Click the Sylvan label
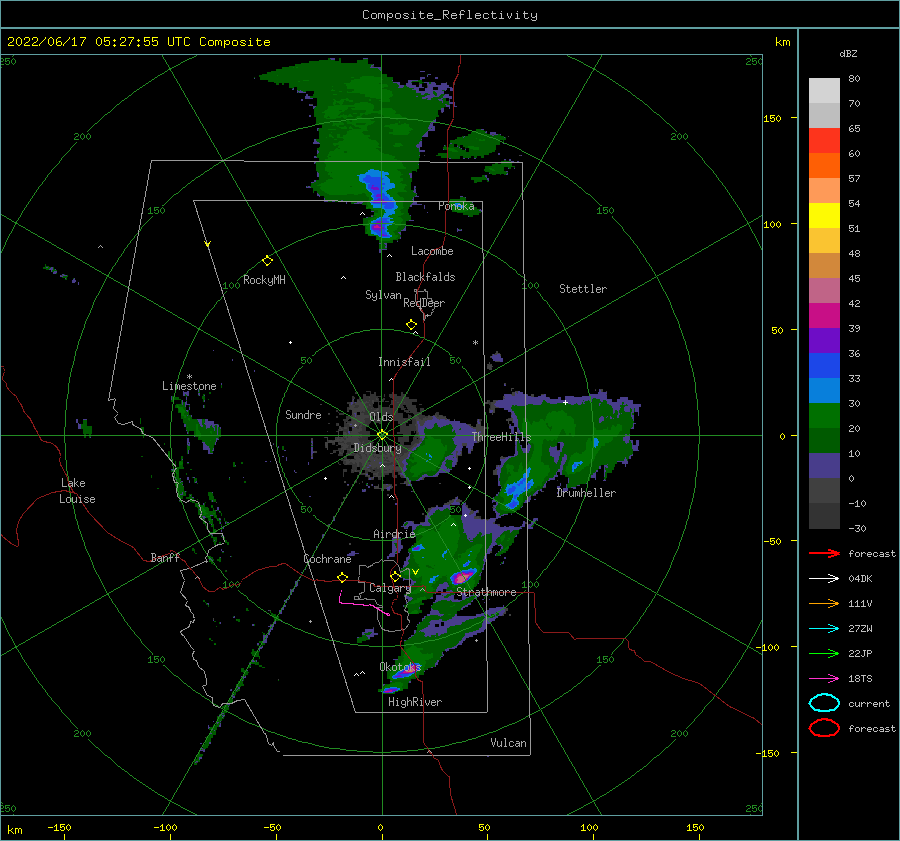Image resolution: width=900 pixels, height=841 pixels. pos(383,295)
